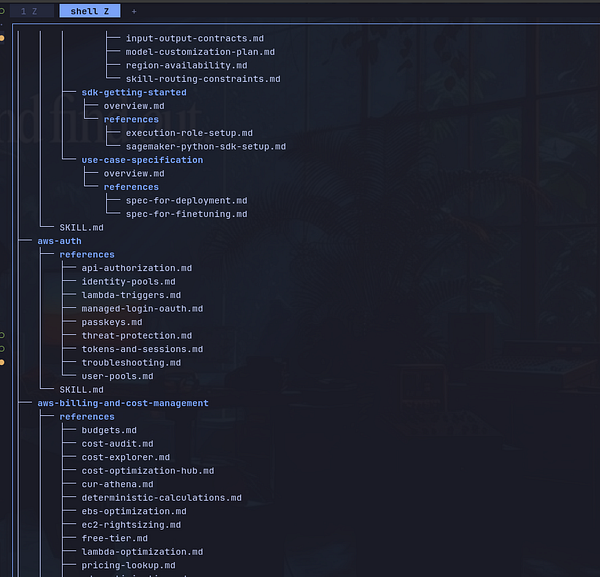Click deterministic-calculations.md entry
The height and width of the screenshot is (577, 600).
(161, 498)
